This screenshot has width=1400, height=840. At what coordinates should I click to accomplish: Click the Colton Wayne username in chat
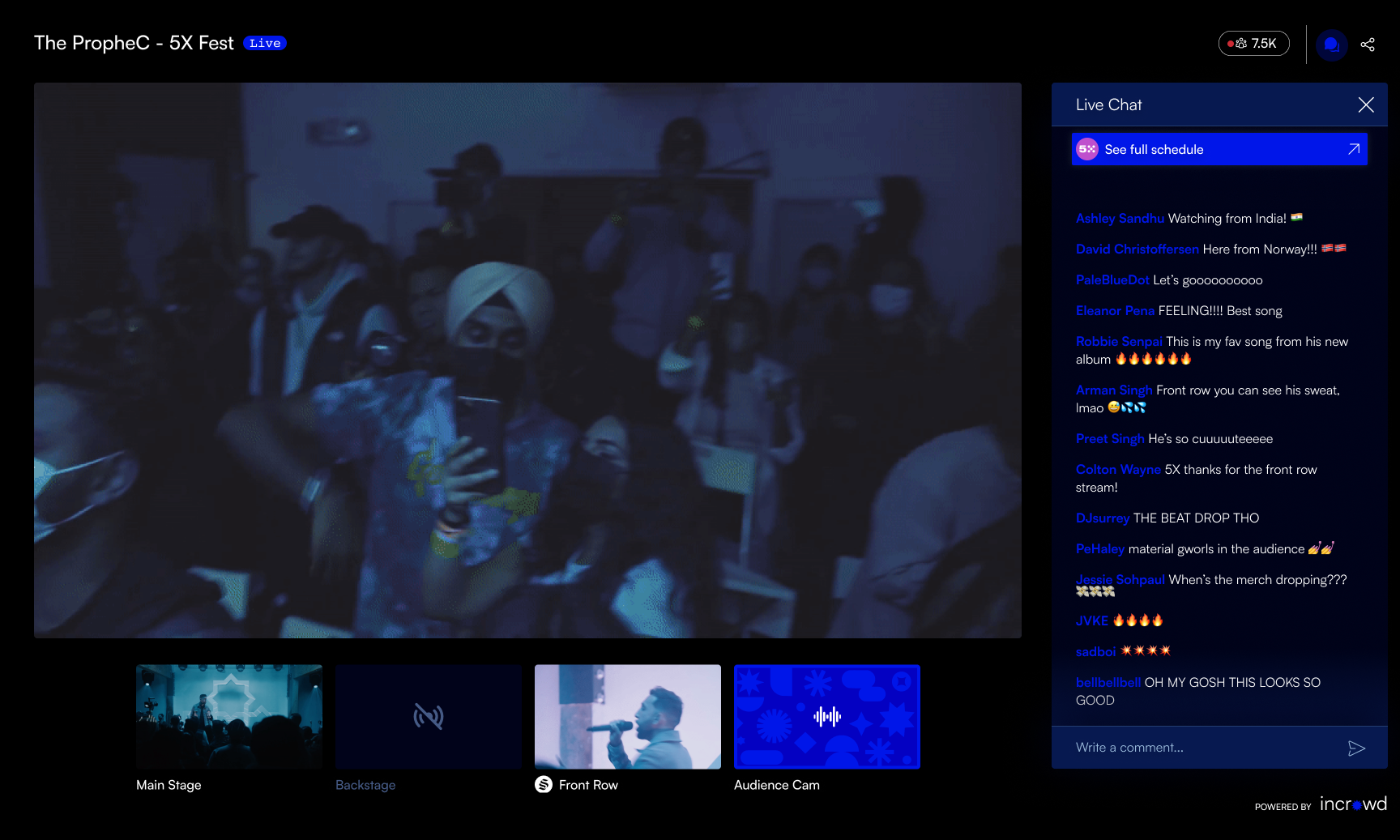1118,470
